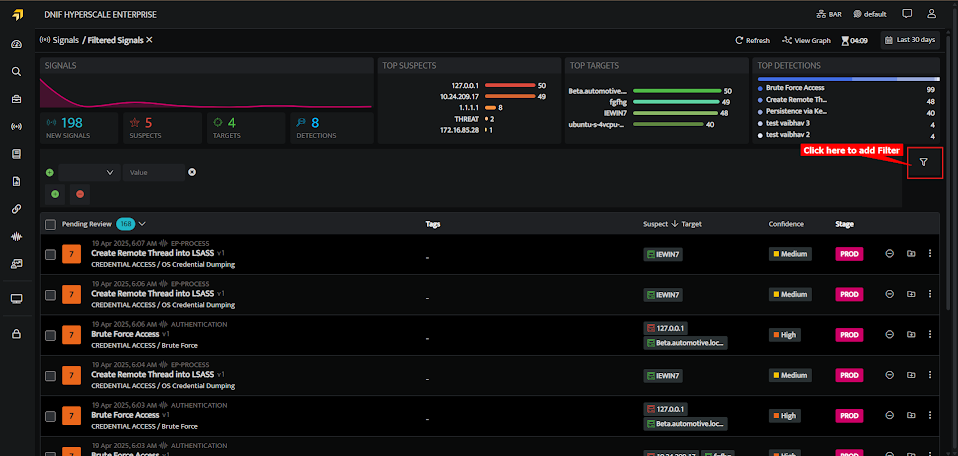Click the fgfhg green bar in Top Targets
This screenshot has width=958, height=456.
676,102
